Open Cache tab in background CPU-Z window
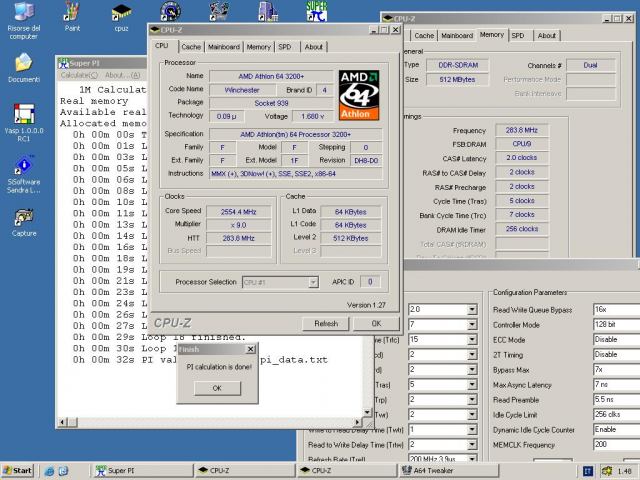 [x=424, y=36]
